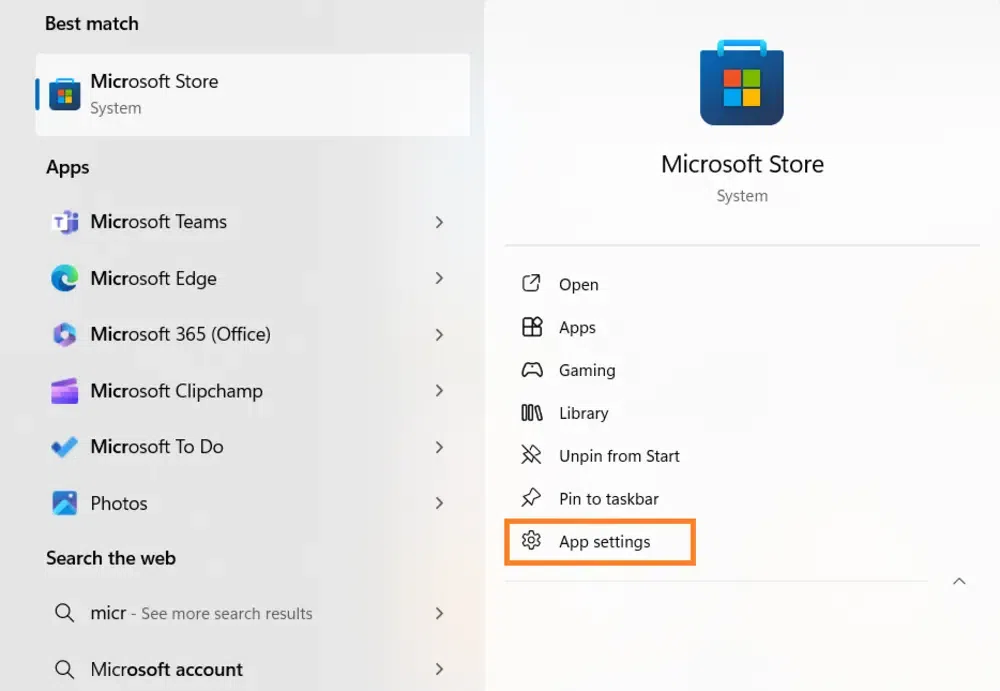Expand the Microsoft Clipchamp result chevron
This screenshot has width=1000, height=691.
439,391
